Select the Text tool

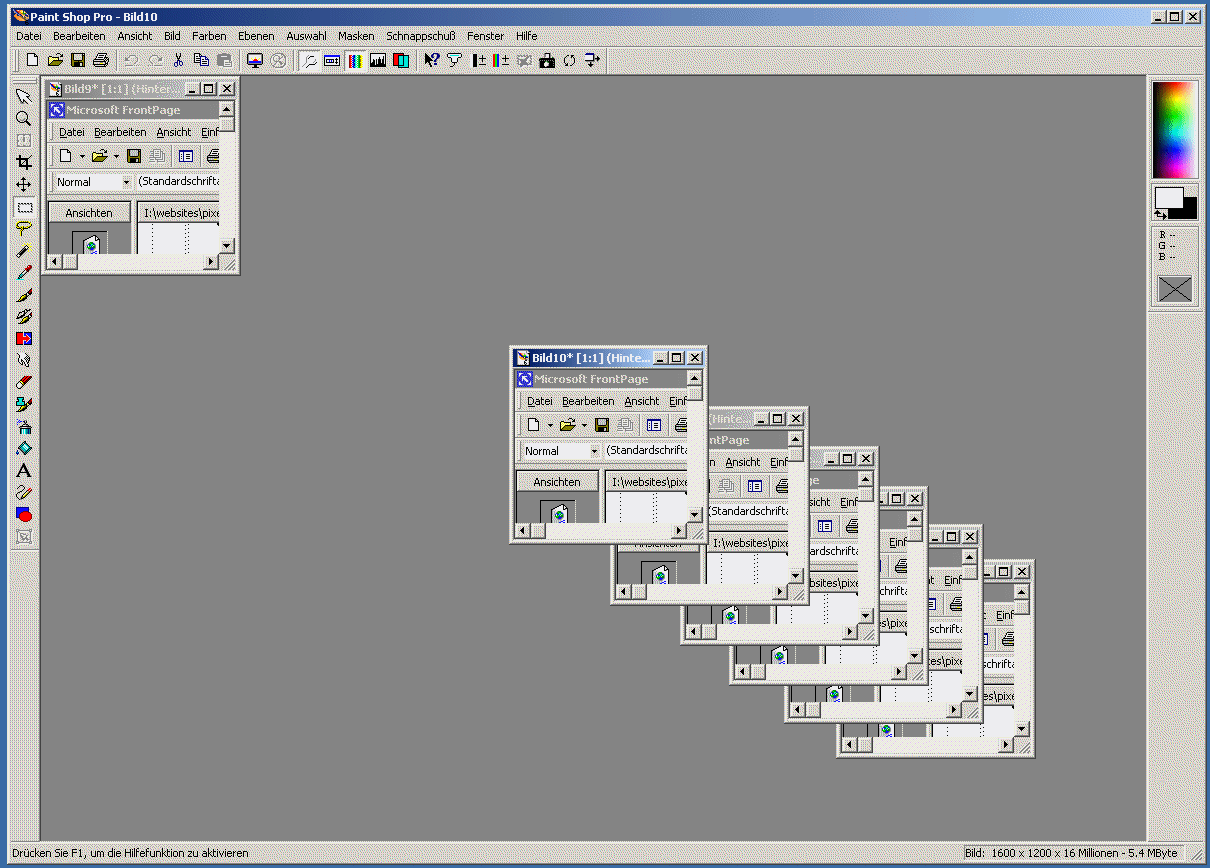(x=24, y=470)
